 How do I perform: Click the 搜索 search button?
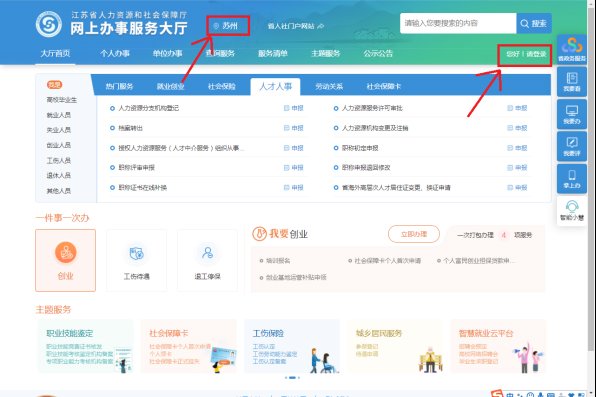point(534,23)
